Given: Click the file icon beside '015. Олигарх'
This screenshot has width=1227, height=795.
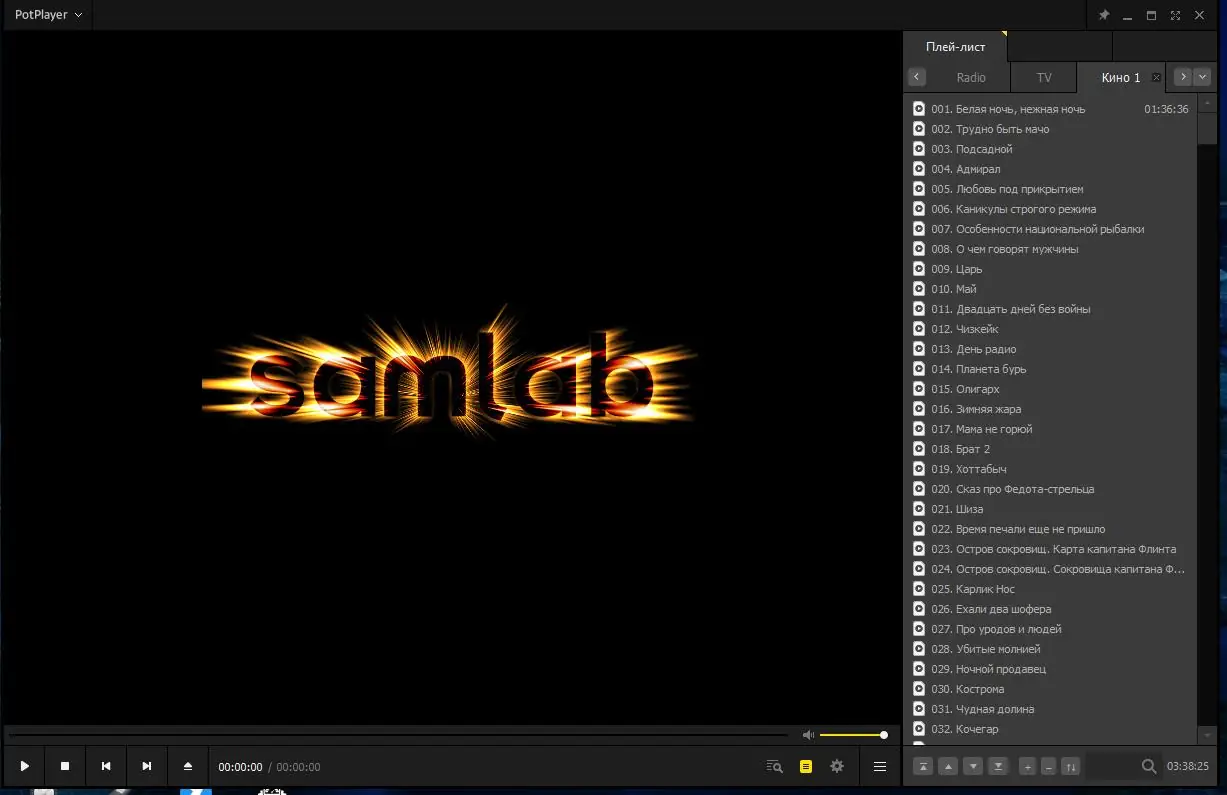Looking at the screenshot, I should tap(919, 389).
